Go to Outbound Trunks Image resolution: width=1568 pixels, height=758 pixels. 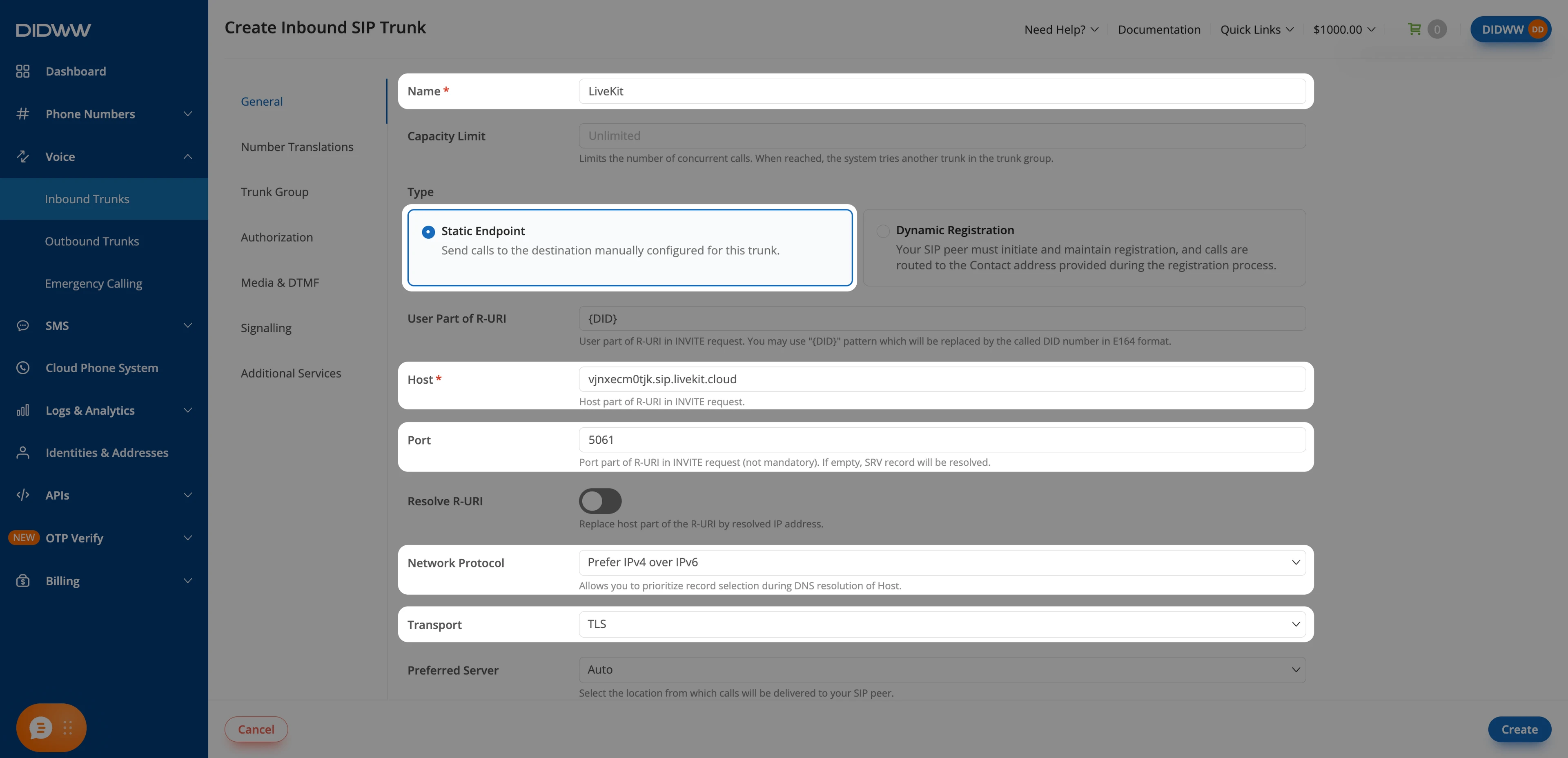(x=92, y=241)
